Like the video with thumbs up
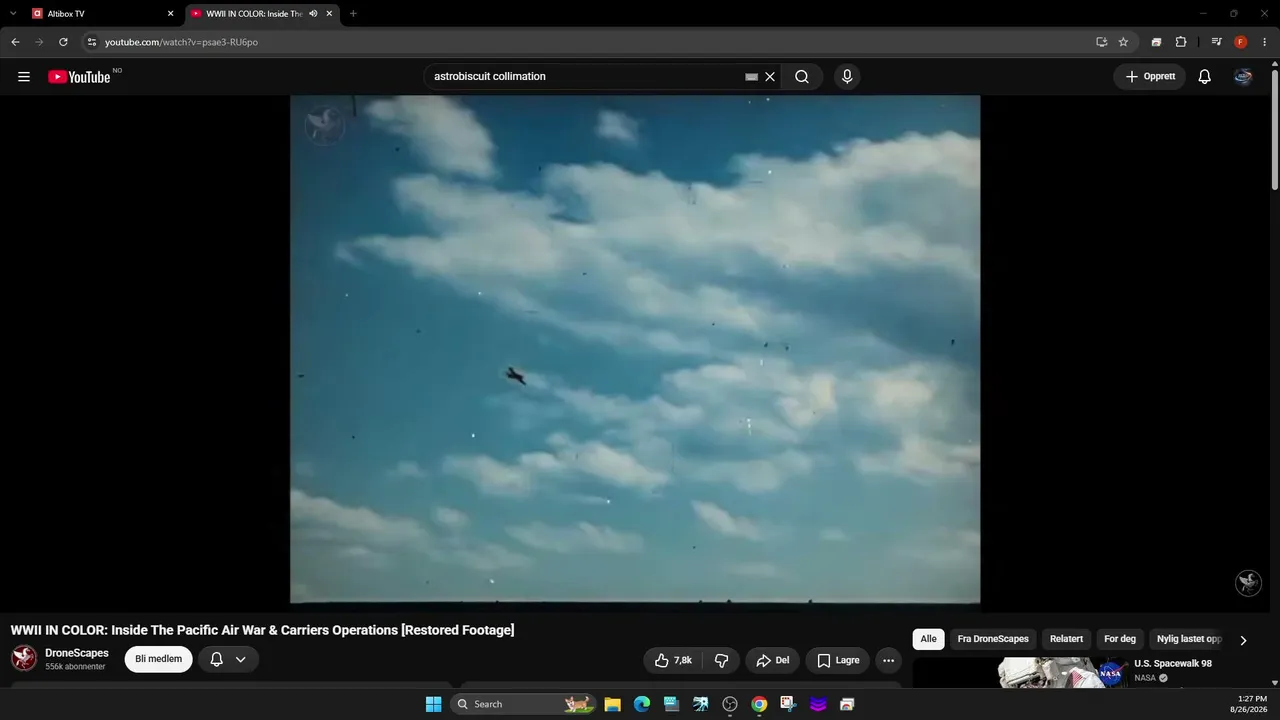The width and height of the screenshot is (1280, 720). [x=673, y=660]
